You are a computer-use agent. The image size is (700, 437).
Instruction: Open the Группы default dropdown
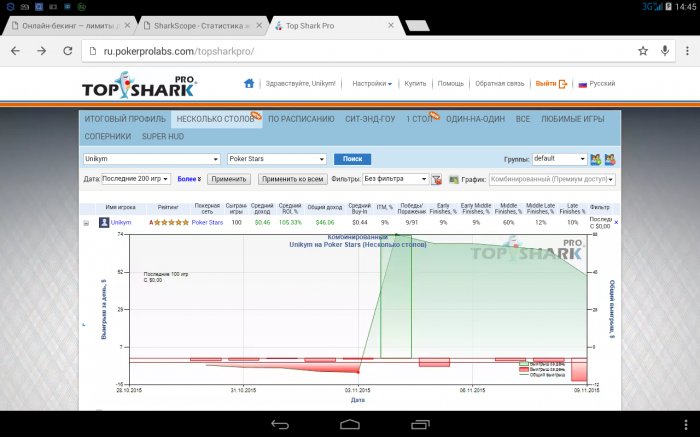tap(559, 159)
